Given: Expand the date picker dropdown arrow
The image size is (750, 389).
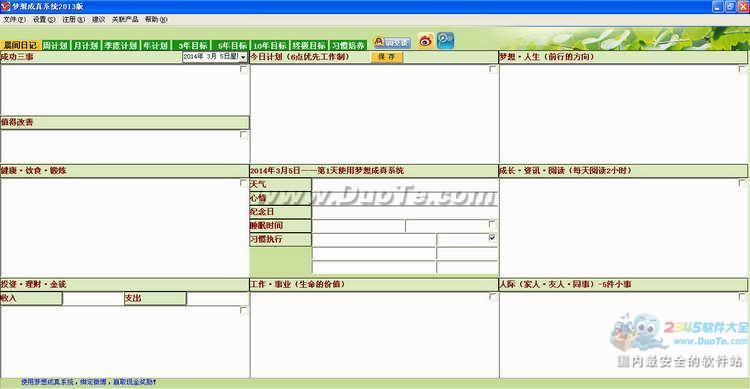Looking at the screenshot, I should (243, 57).
